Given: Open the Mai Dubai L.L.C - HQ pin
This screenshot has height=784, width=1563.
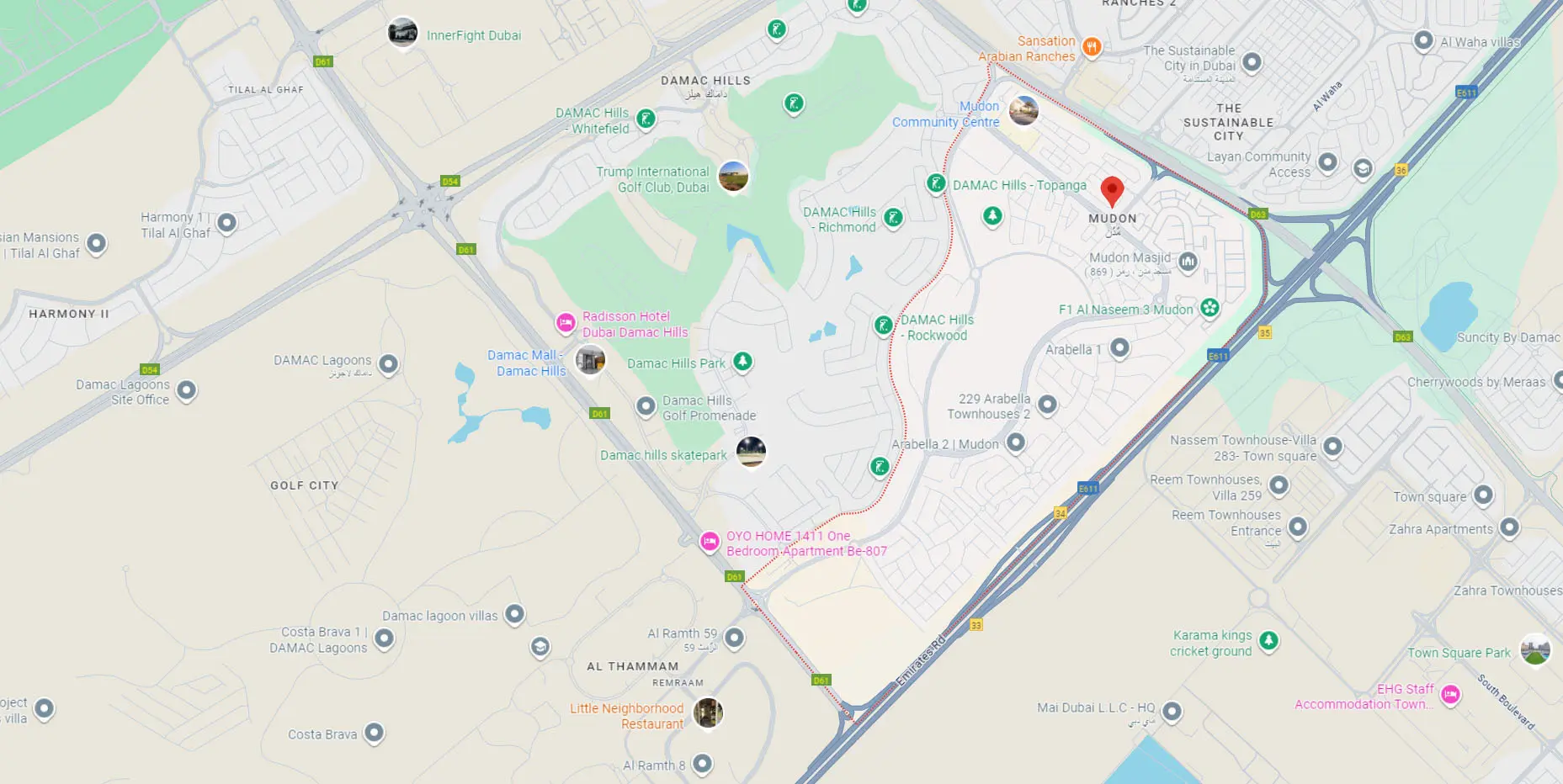Looking at the screenshot, I should (1172, 712).
